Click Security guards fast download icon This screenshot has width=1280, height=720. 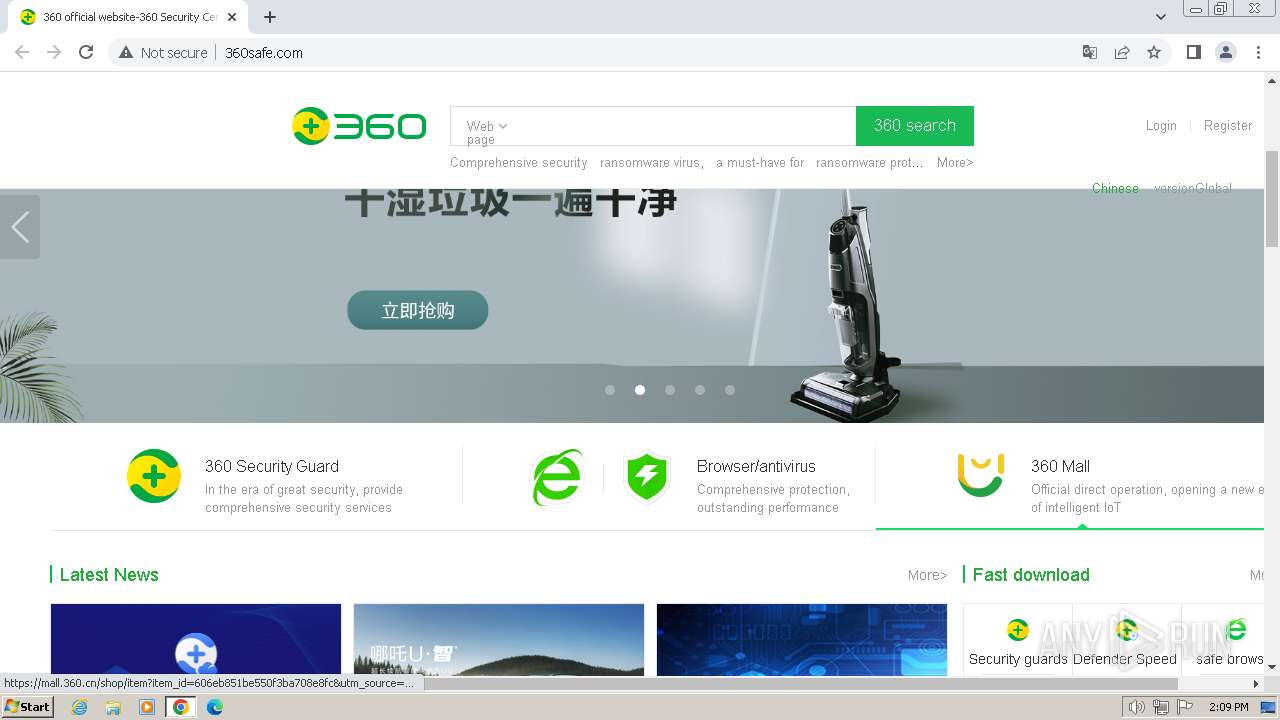tap(1018, 630)
